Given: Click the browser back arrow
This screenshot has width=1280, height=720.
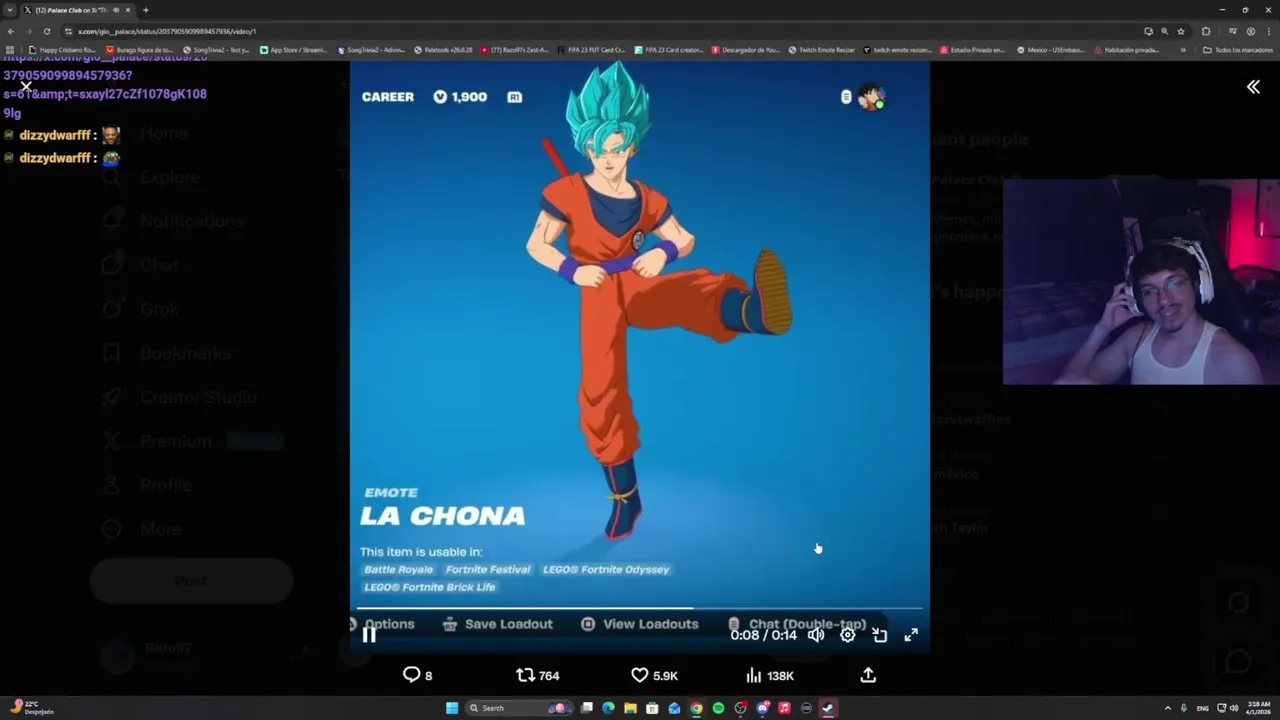Looking at the screenshot, I should [x=11, y=31].
